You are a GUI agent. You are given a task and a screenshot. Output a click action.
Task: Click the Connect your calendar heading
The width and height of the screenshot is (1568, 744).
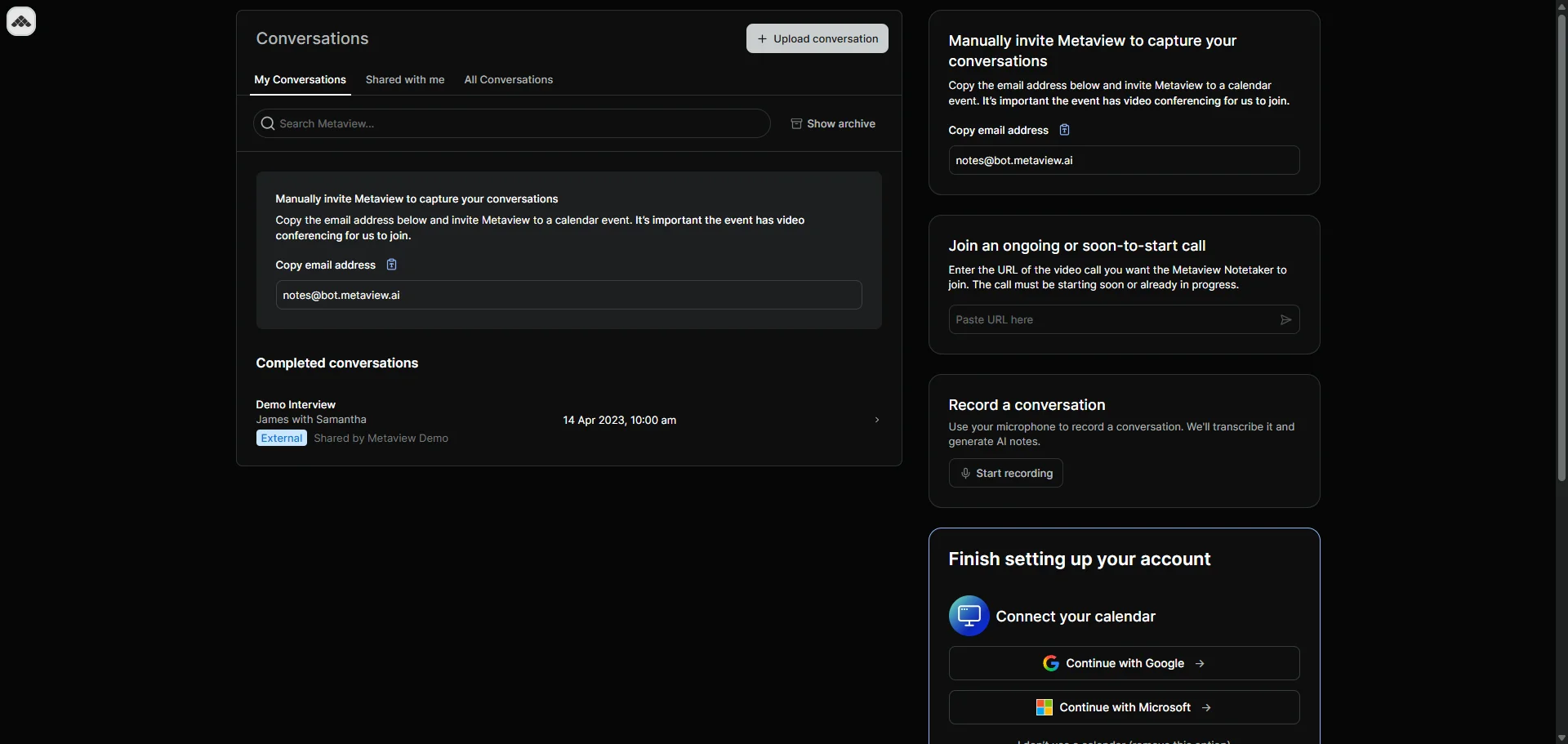pos(1076,617)
